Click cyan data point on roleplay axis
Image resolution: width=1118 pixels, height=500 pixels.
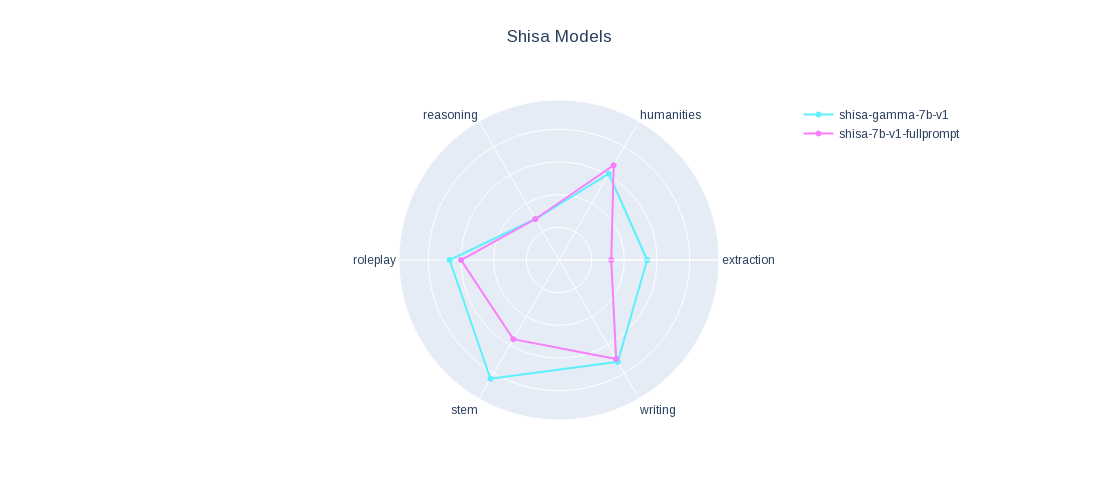coord(449,260)
